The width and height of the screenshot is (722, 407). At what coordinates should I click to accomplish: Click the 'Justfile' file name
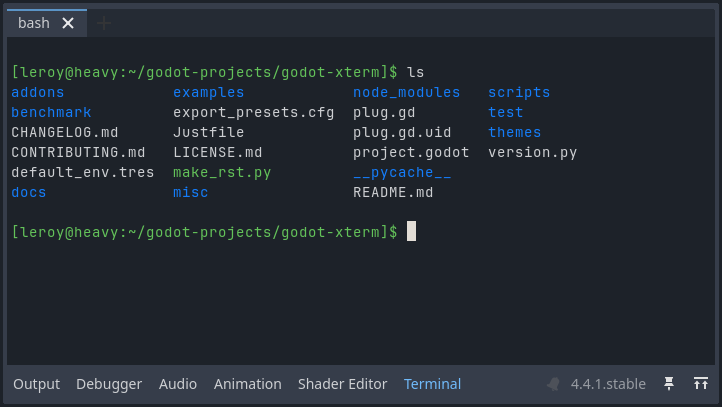pos(209,133)
